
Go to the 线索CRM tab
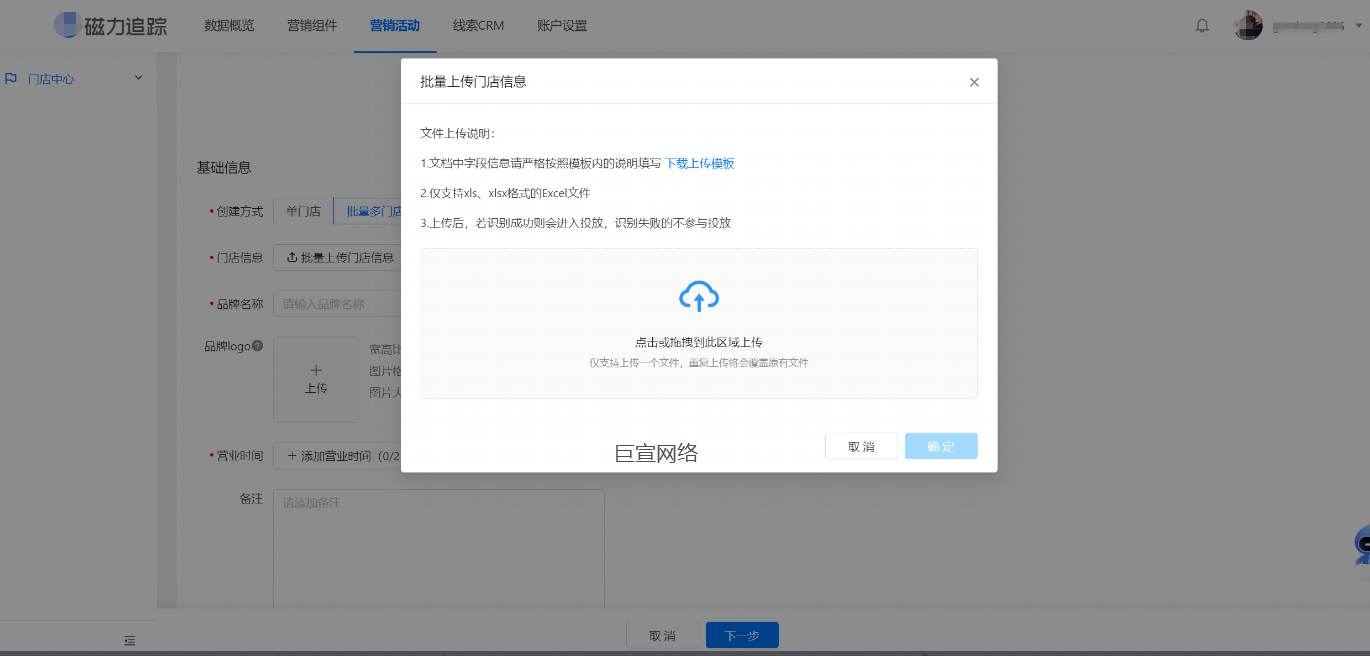click(x=478, y=26)
